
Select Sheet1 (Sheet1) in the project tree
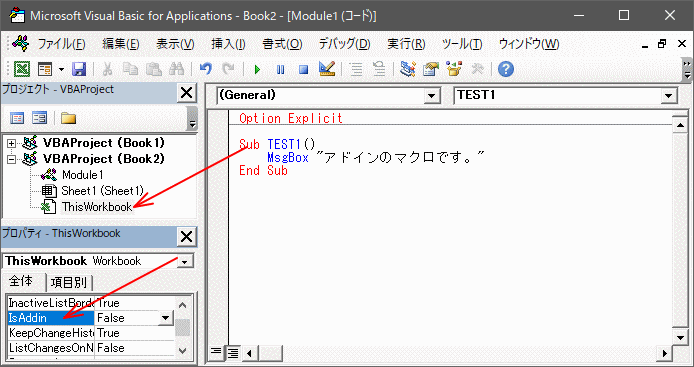coord(103,191)
